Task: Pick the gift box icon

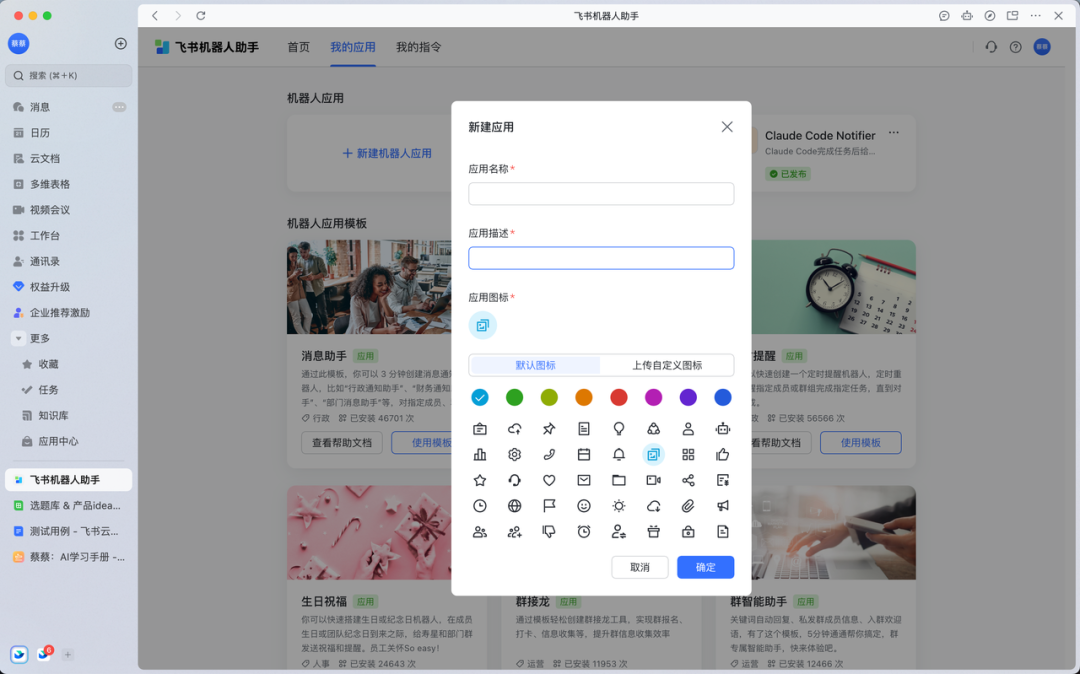Action: pyautogui.click(x=654, y=531)
